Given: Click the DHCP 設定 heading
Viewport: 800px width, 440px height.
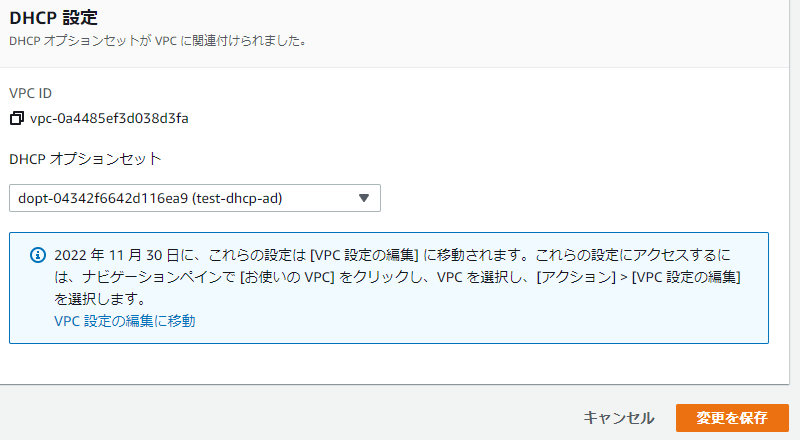Looking at the screenshot, I should tap(55, 17).
